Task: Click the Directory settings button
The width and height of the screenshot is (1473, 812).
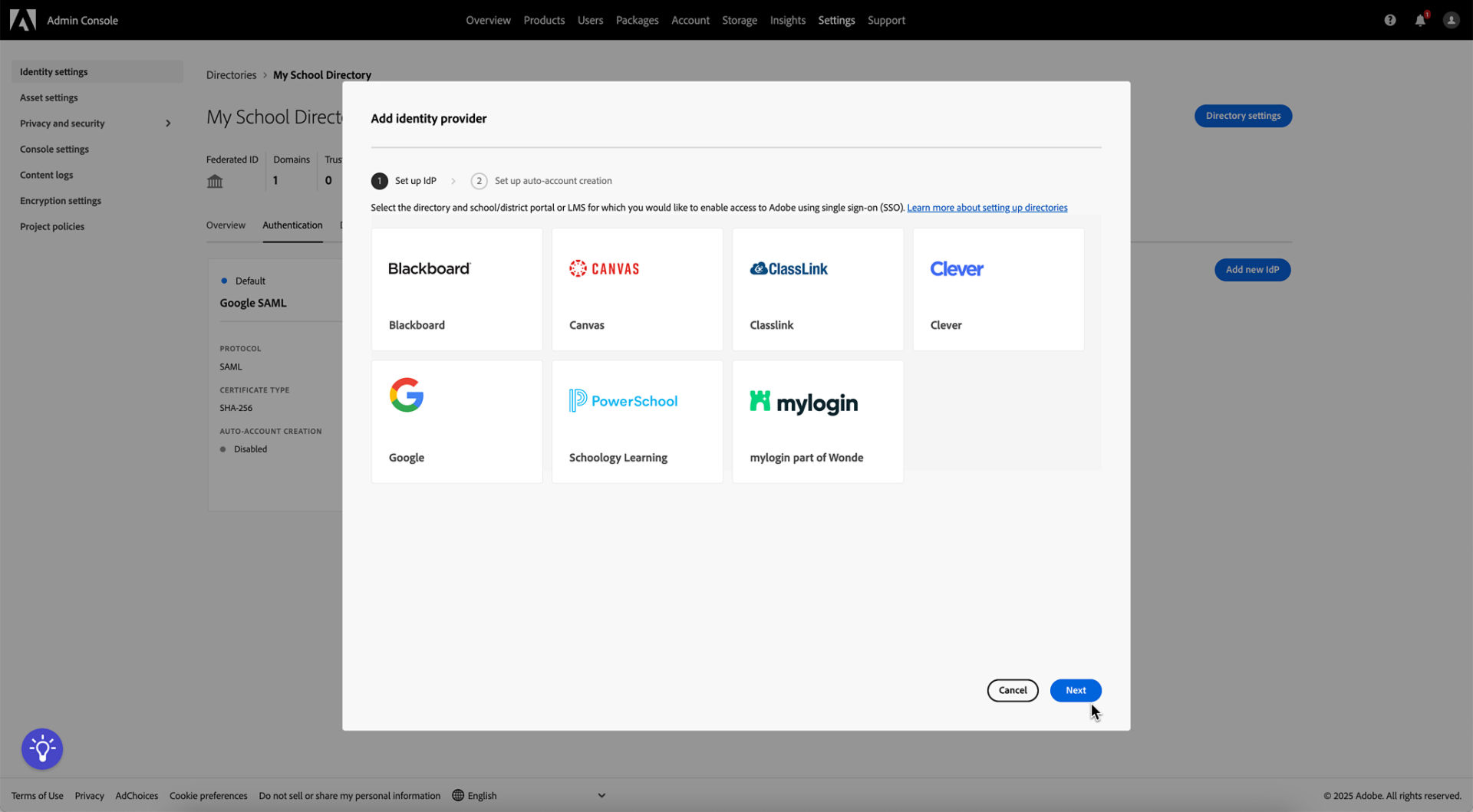Action: (x=1243, y=116)
